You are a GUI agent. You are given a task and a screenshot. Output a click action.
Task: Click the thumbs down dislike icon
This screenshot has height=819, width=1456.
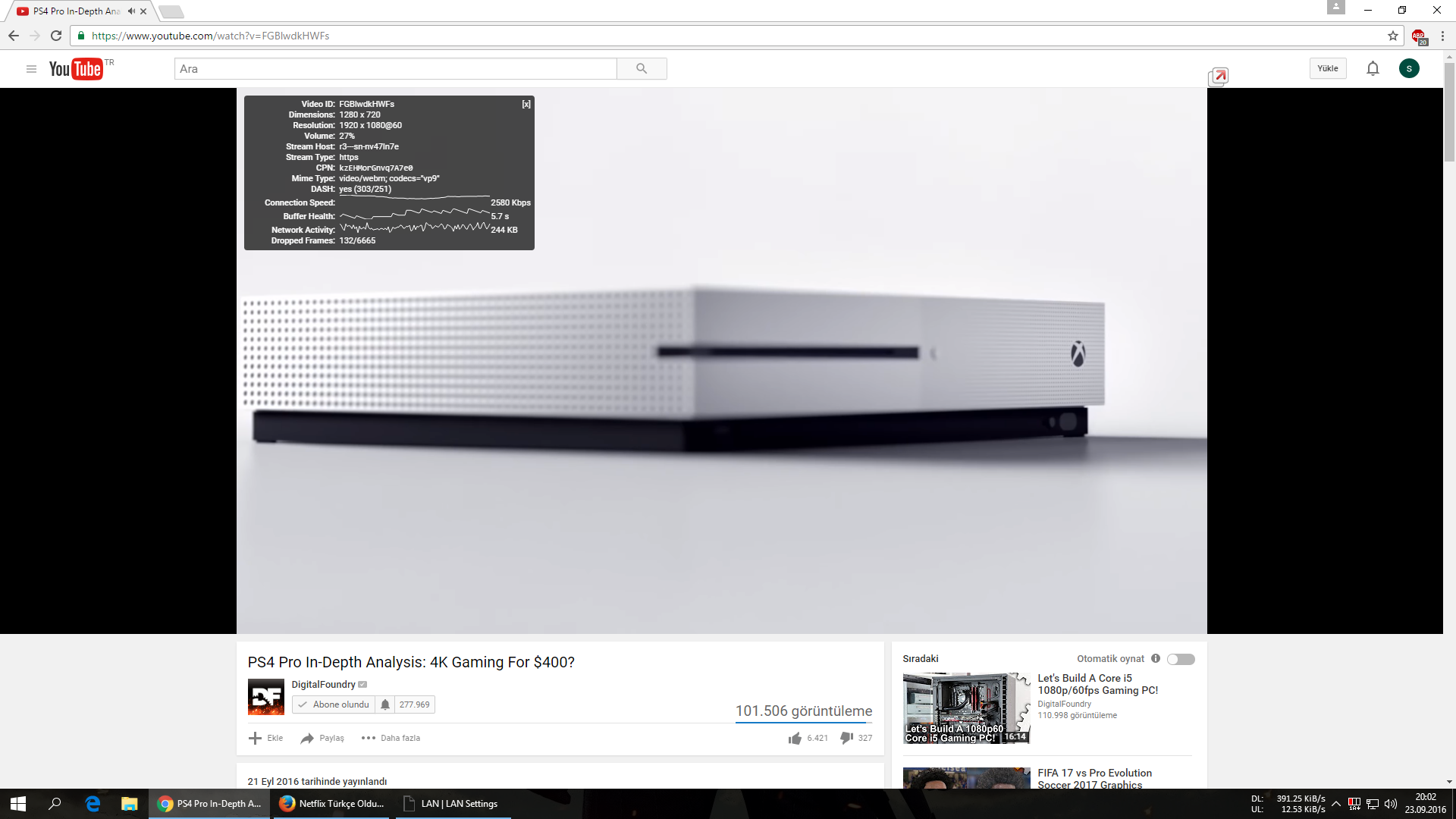(x=846, y=738)
